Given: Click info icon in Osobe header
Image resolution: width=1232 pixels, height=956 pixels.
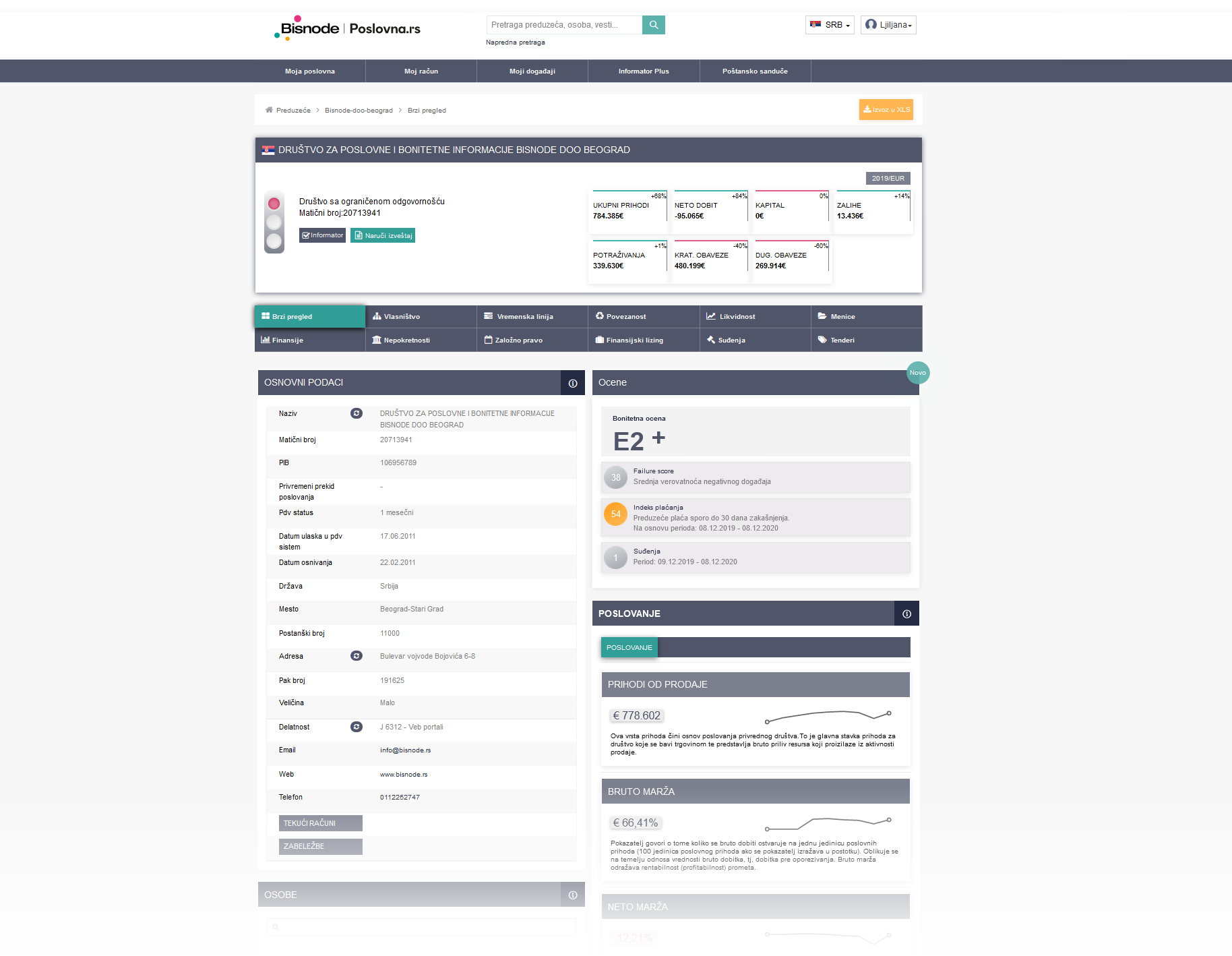Looking at the screenshot, I should 573,895.
